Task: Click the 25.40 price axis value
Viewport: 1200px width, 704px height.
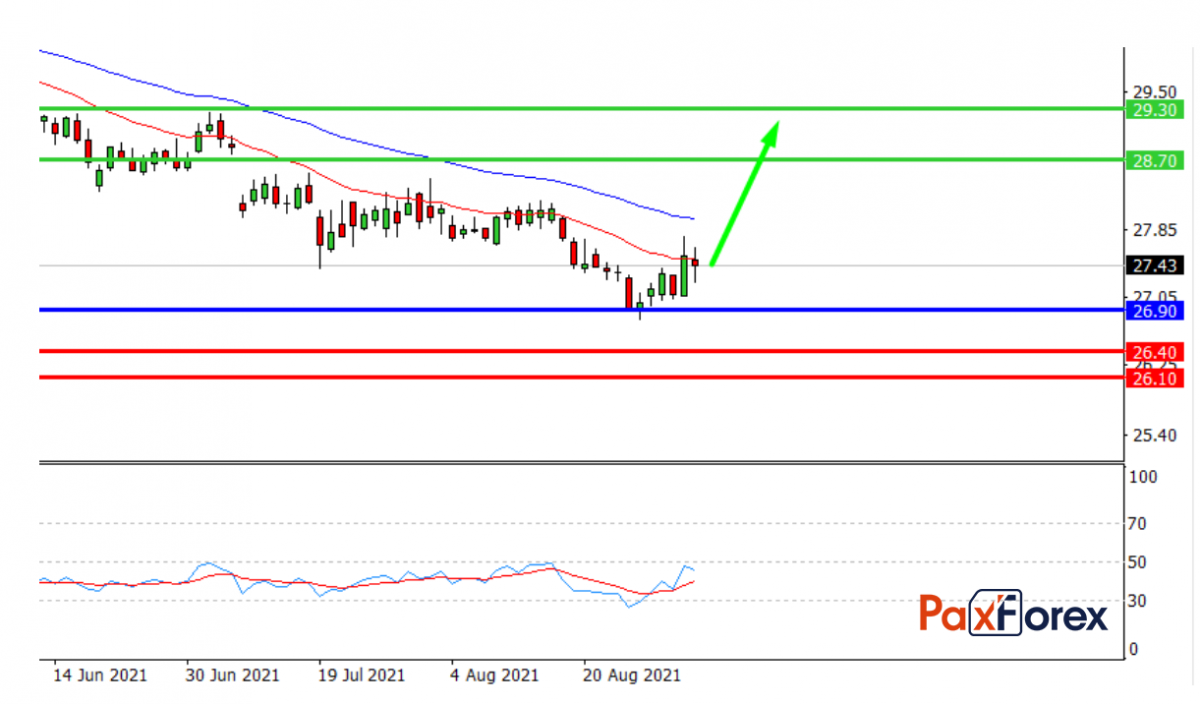Action: click(x=1151, y=435)
